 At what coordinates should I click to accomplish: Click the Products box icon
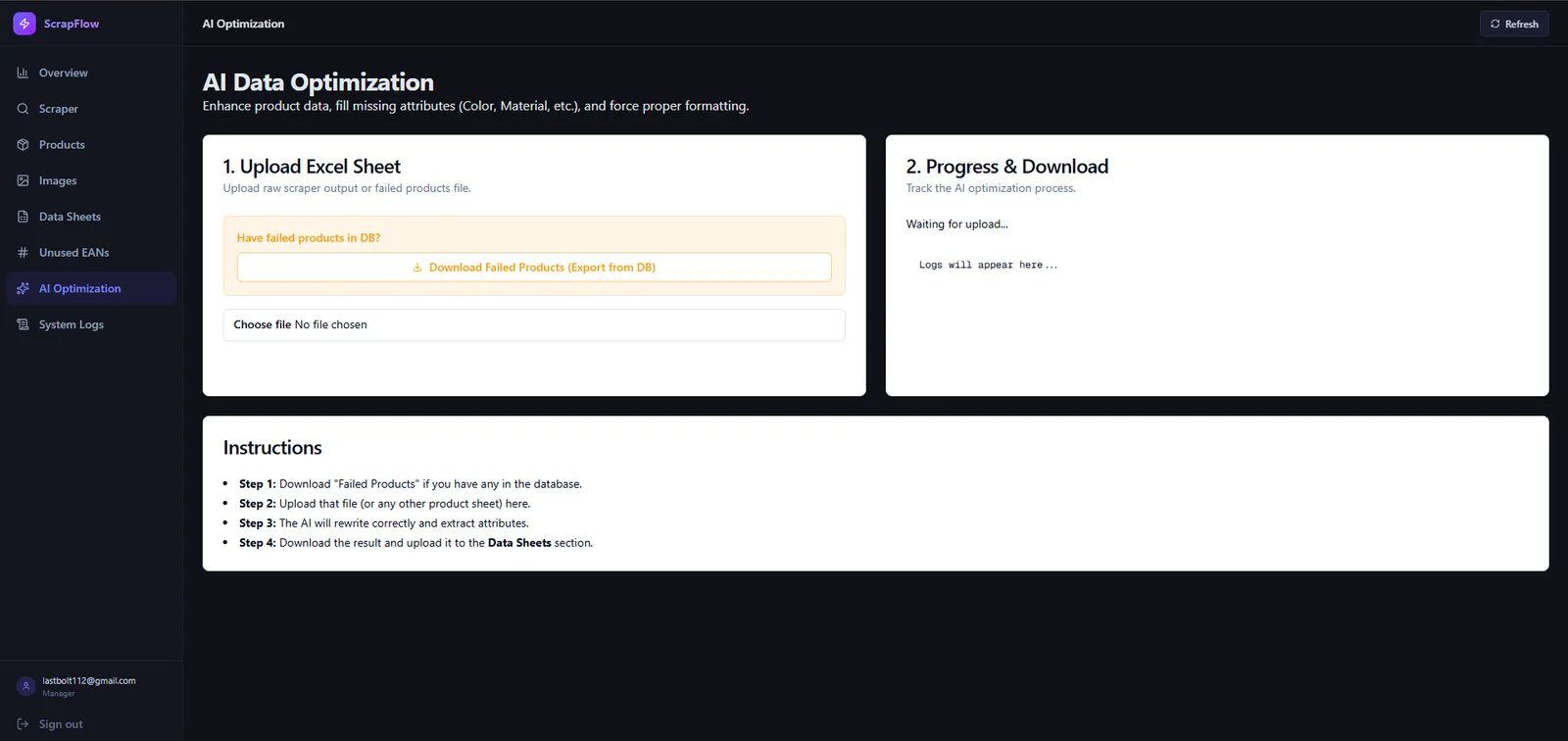23,145
